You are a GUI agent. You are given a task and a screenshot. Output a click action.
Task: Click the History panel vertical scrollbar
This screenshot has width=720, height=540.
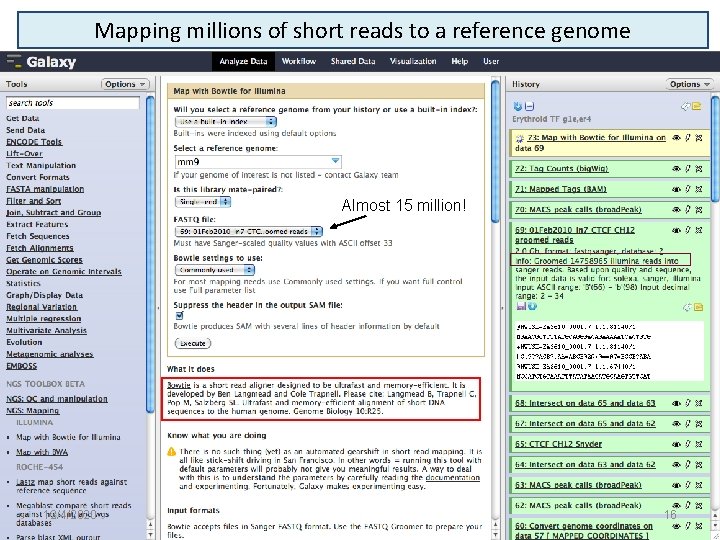click(715, 147)
